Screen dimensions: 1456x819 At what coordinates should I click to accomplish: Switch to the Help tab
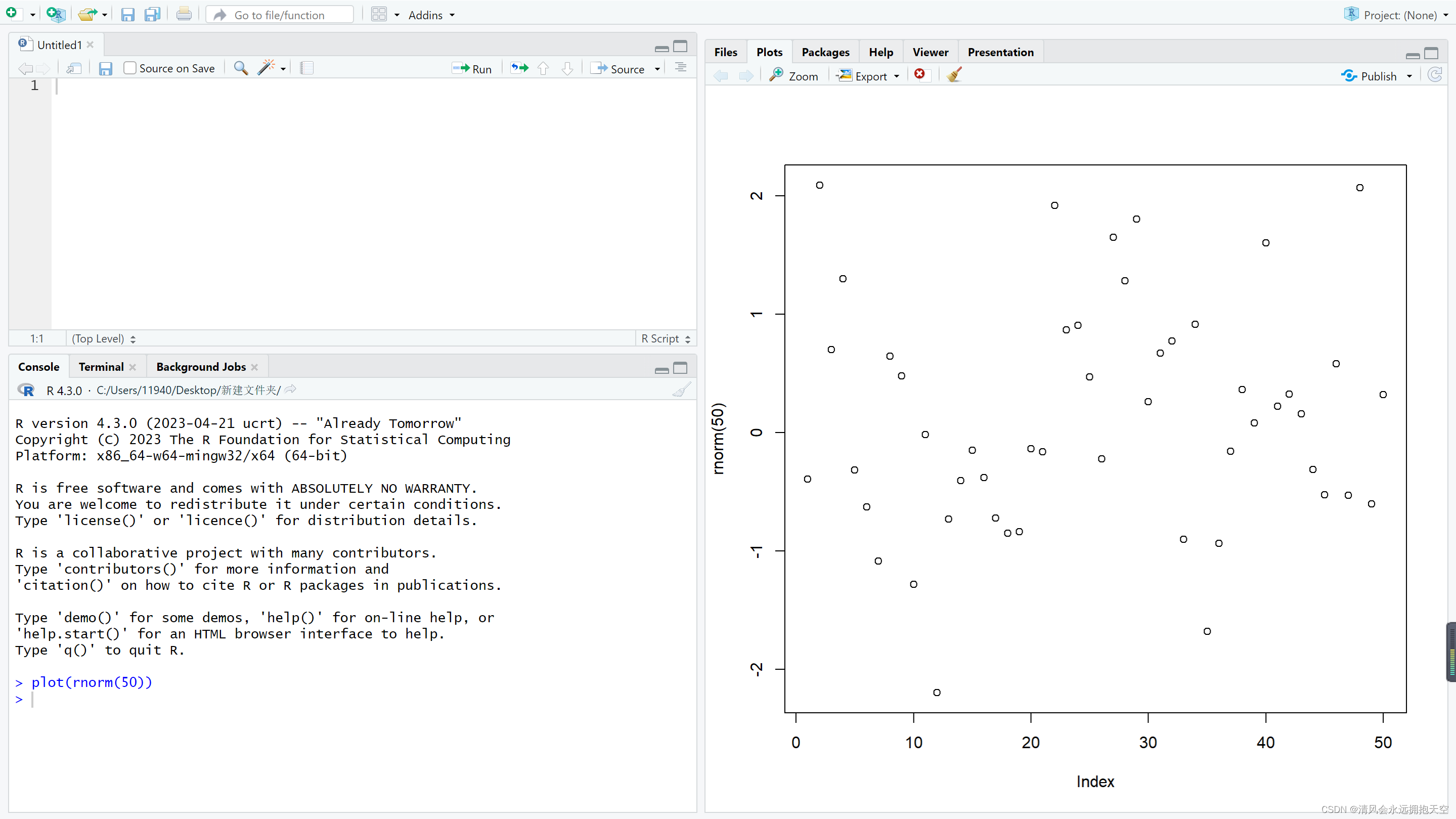tap(880, 52)
